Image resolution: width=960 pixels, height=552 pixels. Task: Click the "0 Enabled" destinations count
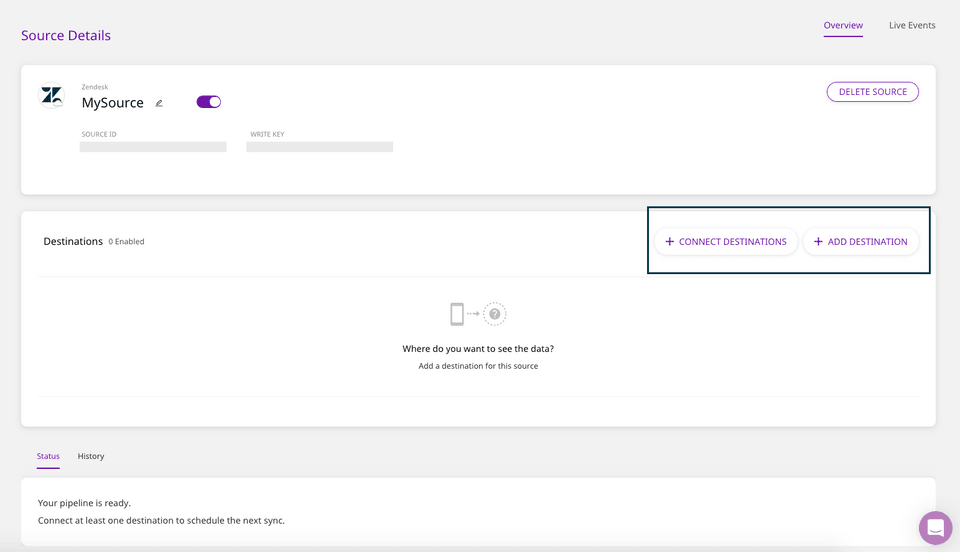coord(126,242)
